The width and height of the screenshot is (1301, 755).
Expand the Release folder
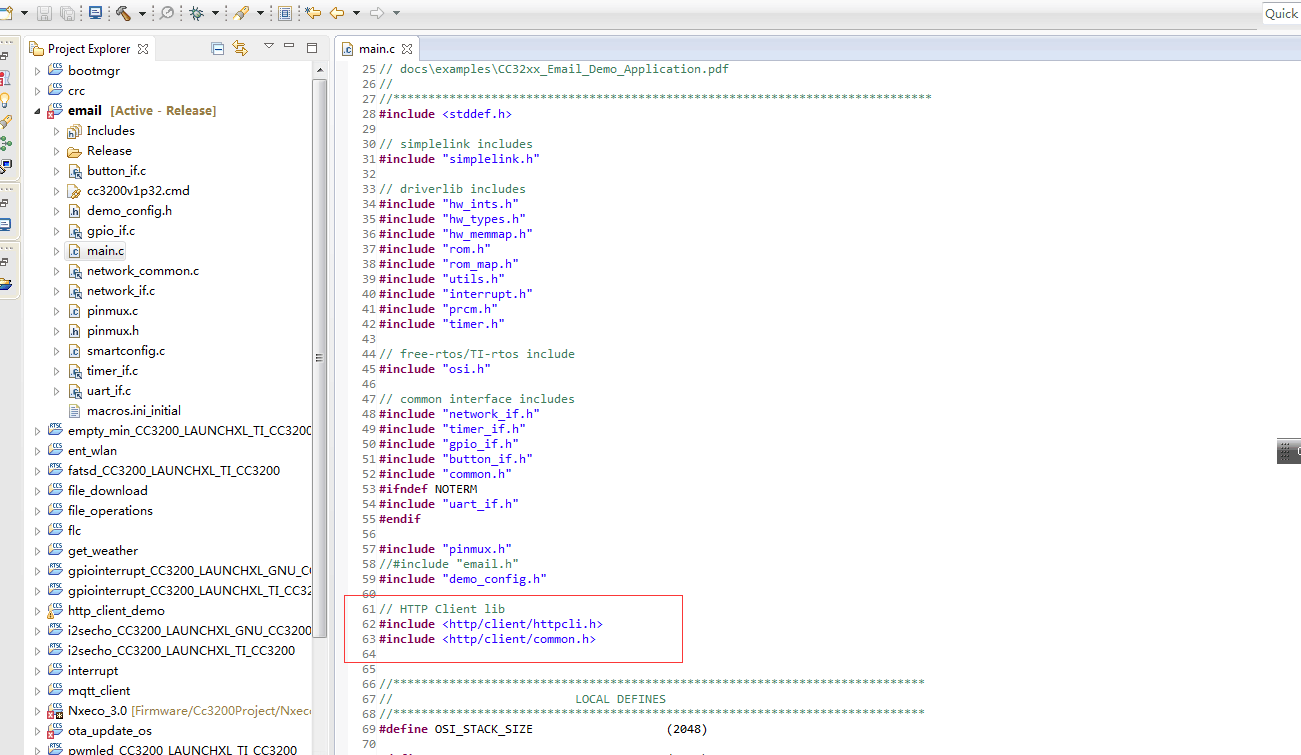point(57,151)
